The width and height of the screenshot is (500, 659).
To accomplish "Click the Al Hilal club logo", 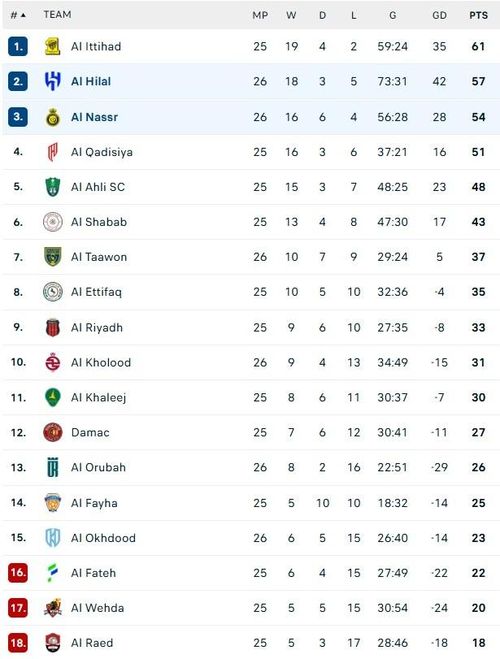I will (53, 81).
